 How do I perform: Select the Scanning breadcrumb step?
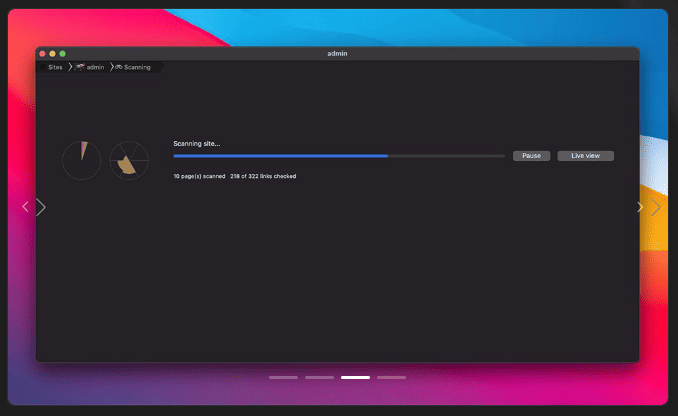click(x=137, y=67)
